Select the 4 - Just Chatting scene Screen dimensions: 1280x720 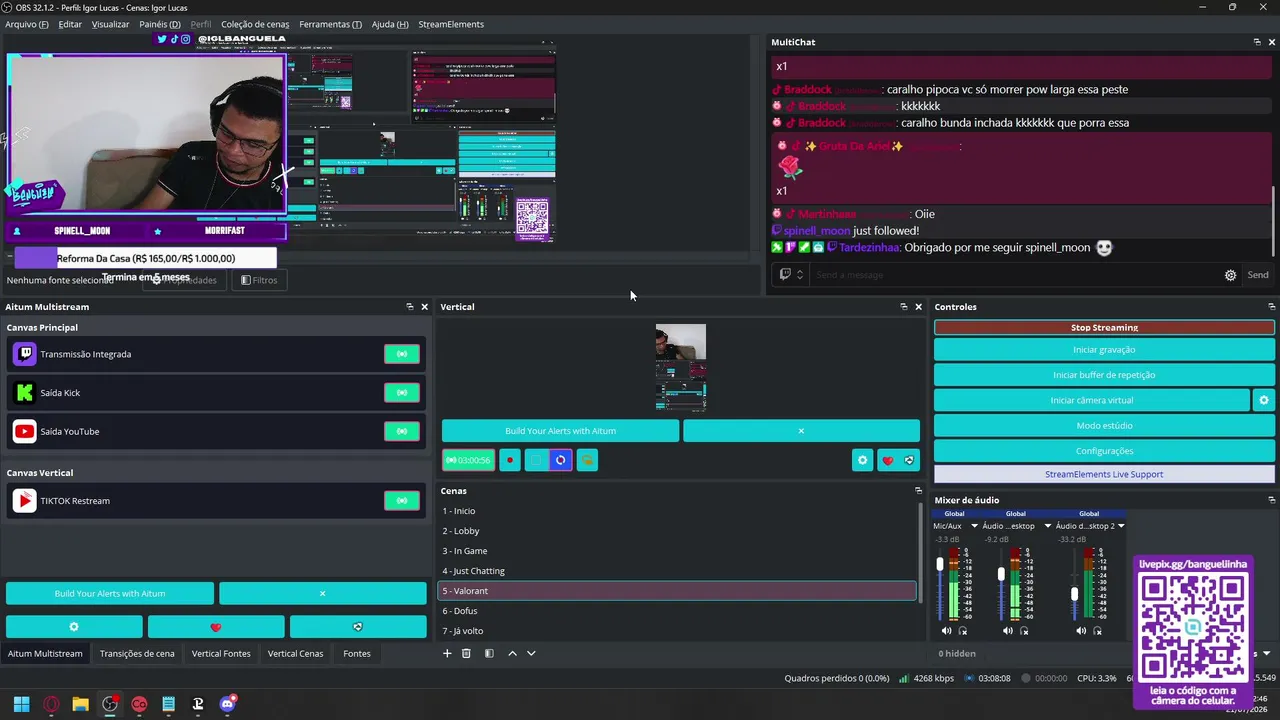(x=677, y=571)
